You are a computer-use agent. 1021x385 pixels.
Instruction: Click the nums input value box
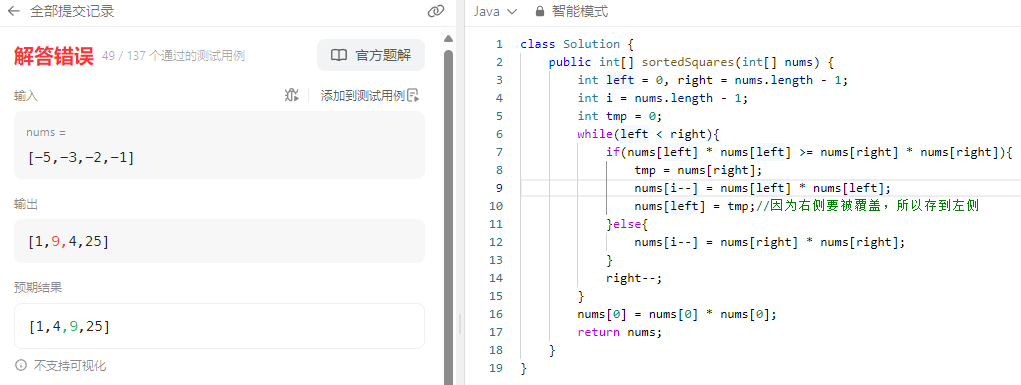(219, 145)
